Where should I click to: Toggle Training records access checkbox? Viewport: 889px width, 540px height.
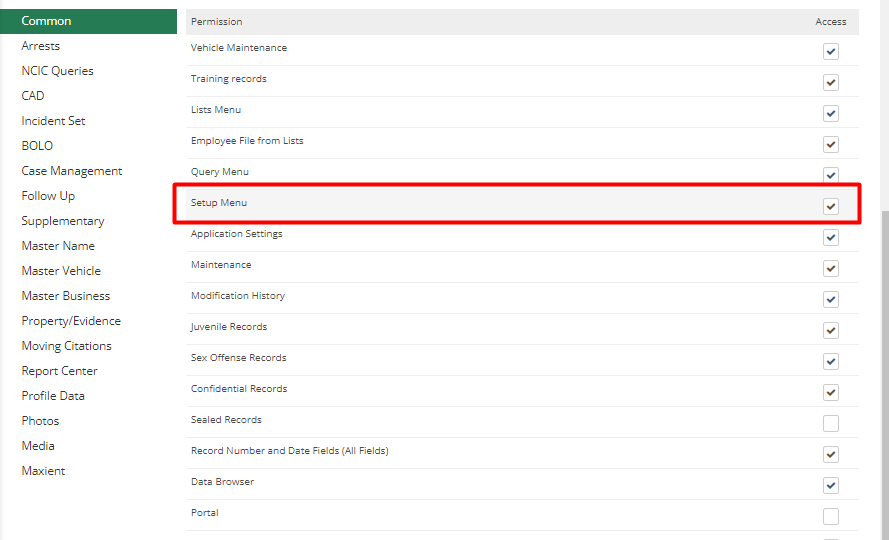(831, 83)
